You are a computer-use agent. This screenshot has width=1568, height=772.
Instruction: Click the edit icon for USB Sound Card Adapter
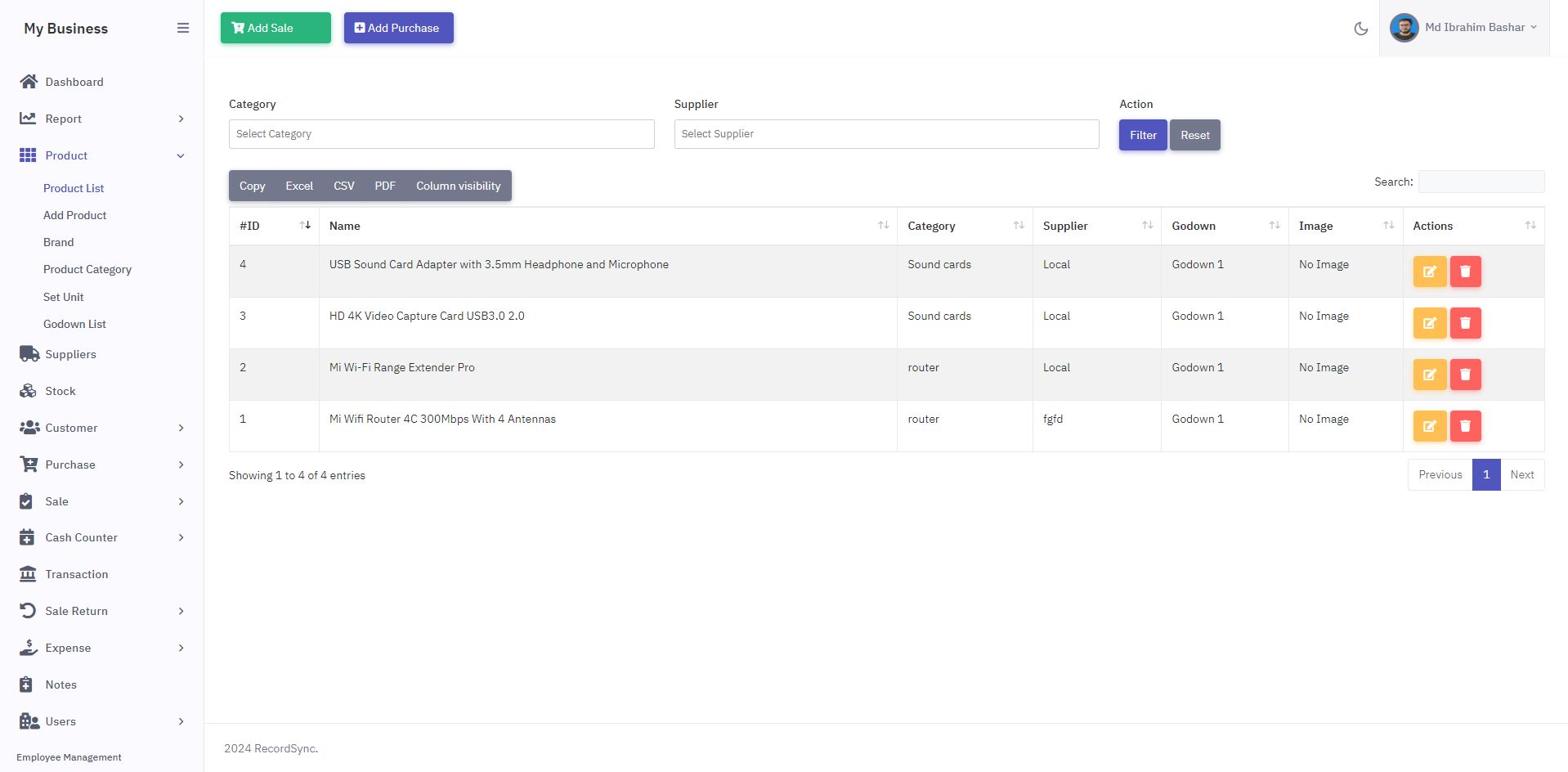[x=1429, y=272]
